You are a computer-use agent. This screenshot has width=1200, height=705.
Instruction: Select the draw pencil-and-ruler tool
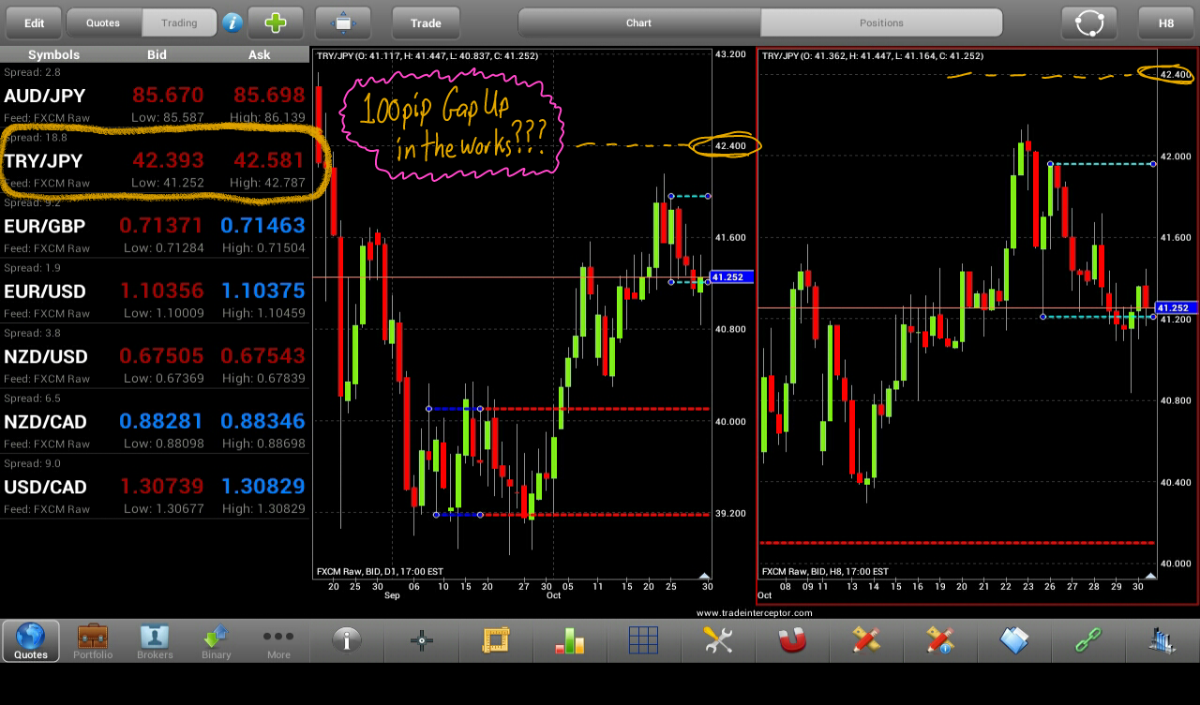[x=866, y=640]
